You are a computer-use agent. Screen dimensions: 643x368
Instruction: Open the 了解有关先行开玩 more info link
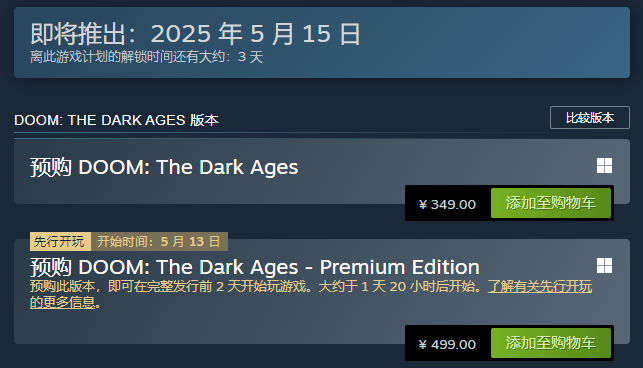coord(540,286)
